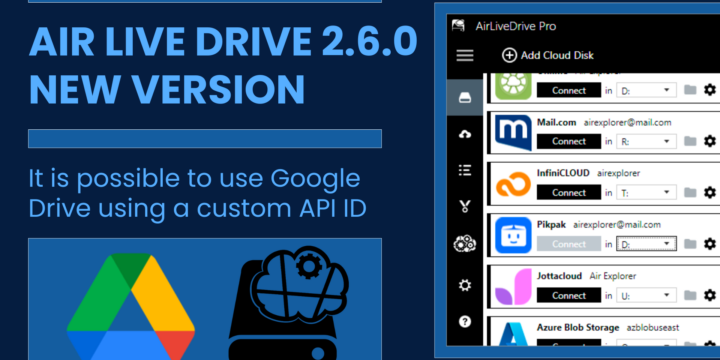Open the list view sidebar icon
The width and height of the screenshot is (720, 360).
point(465,171)
